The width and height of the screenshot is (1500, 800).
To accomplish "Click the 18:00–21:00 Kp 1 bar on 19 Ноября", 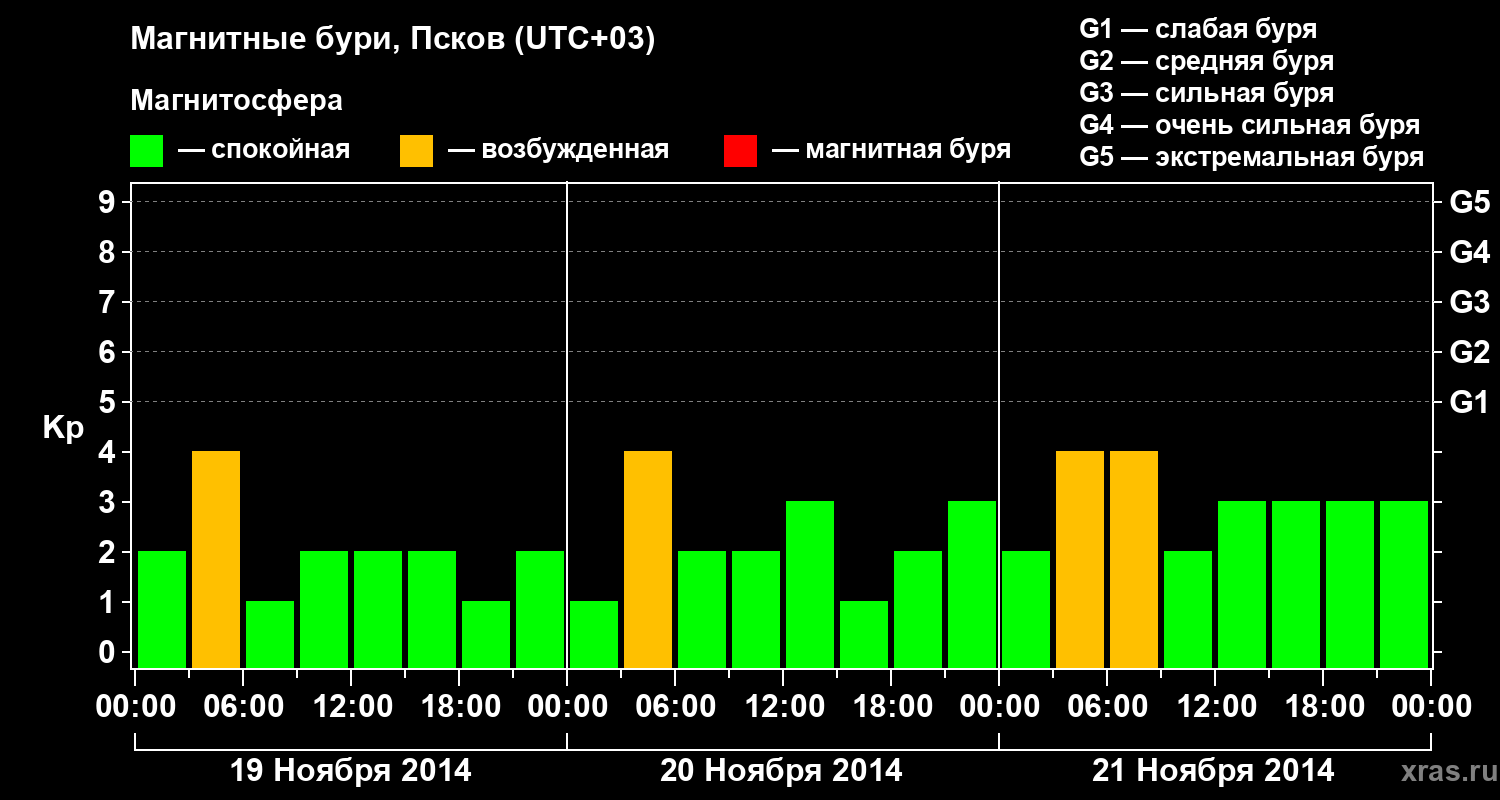I will click(x=486, y=634).
